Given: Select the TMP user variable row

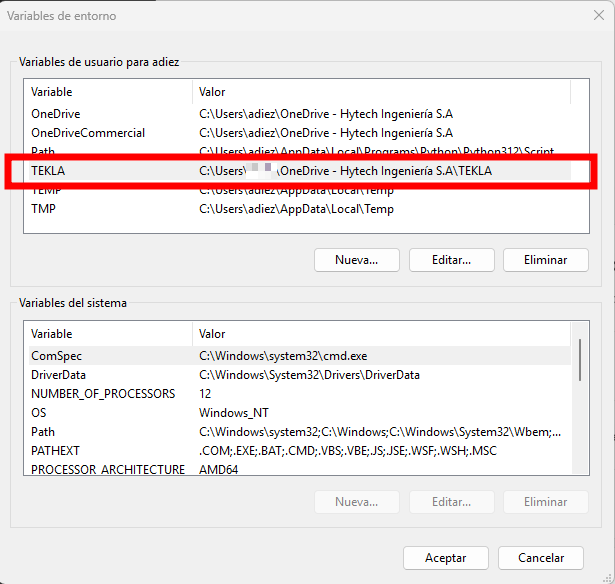Looking at the screenshot, I should tap(44, 209).
